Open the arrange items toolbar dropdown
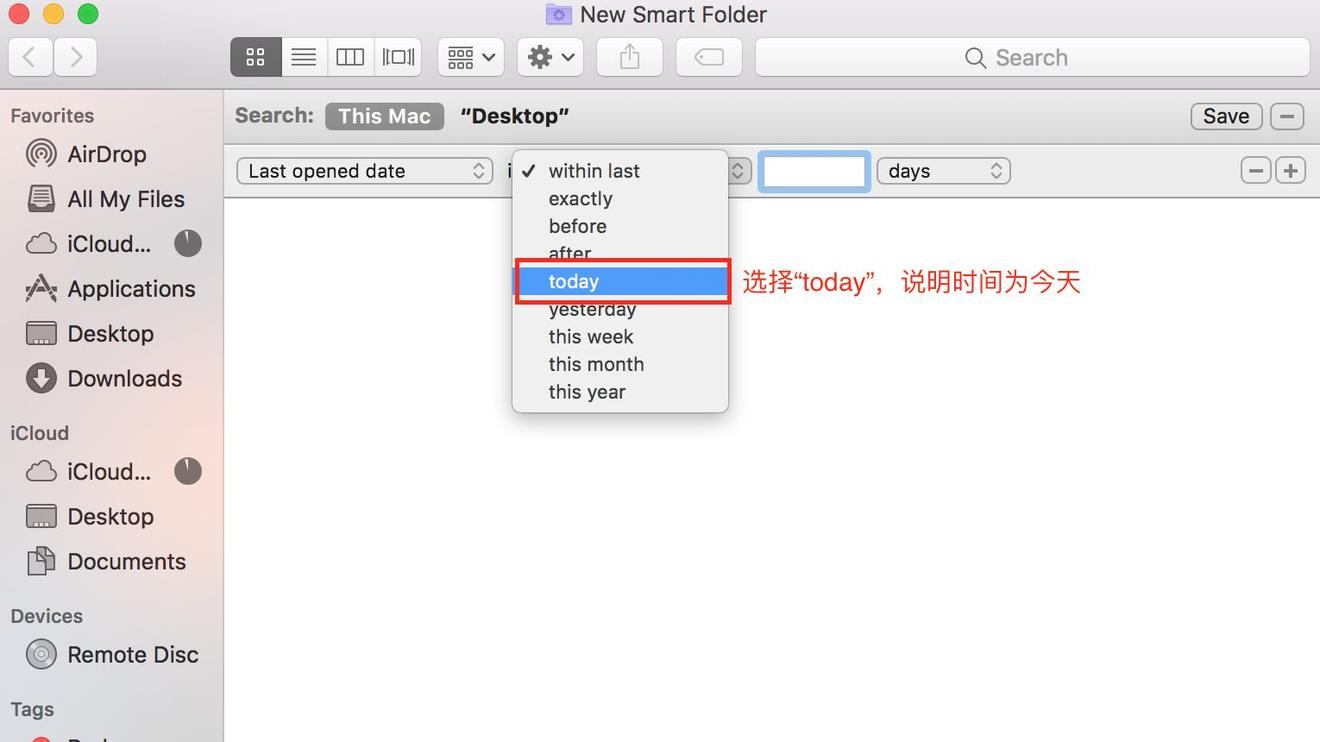 click(x=470, y=56)
